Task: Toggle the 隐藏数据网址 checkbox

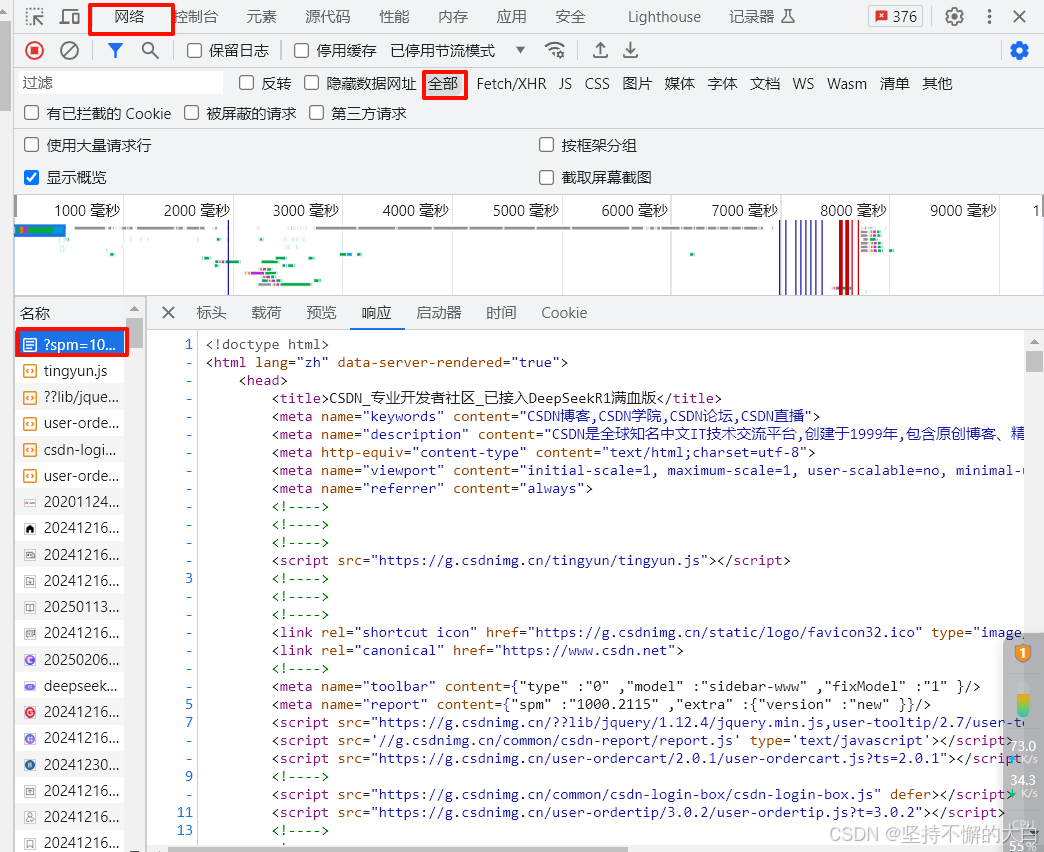Action: 311,83
